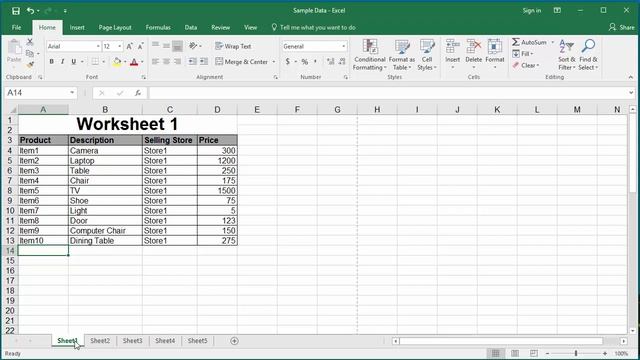Apply percent style to cells

(x=304, y=62)
